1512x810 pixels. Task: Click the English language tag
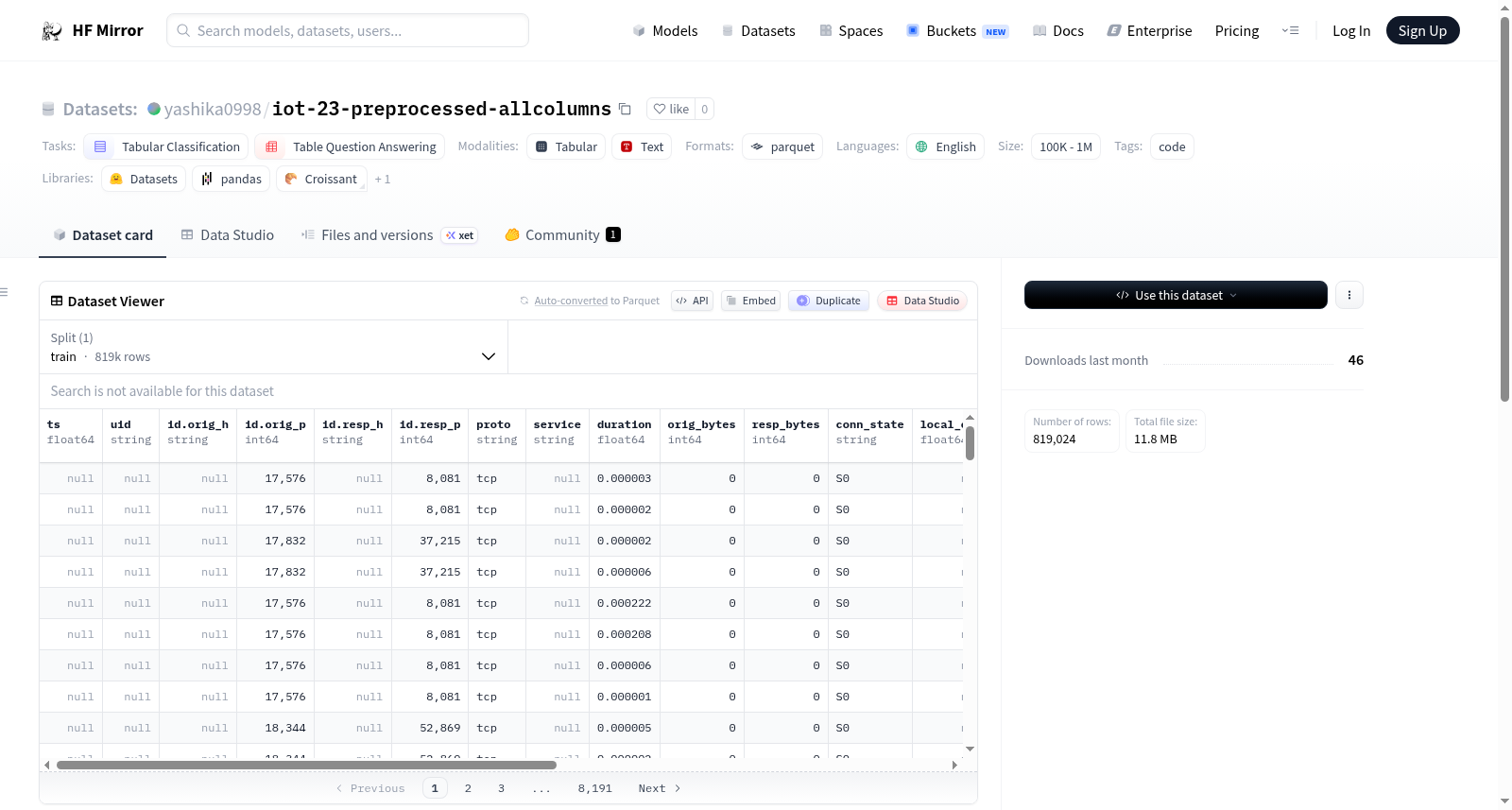pyautogui.click(x=946, y=146)
